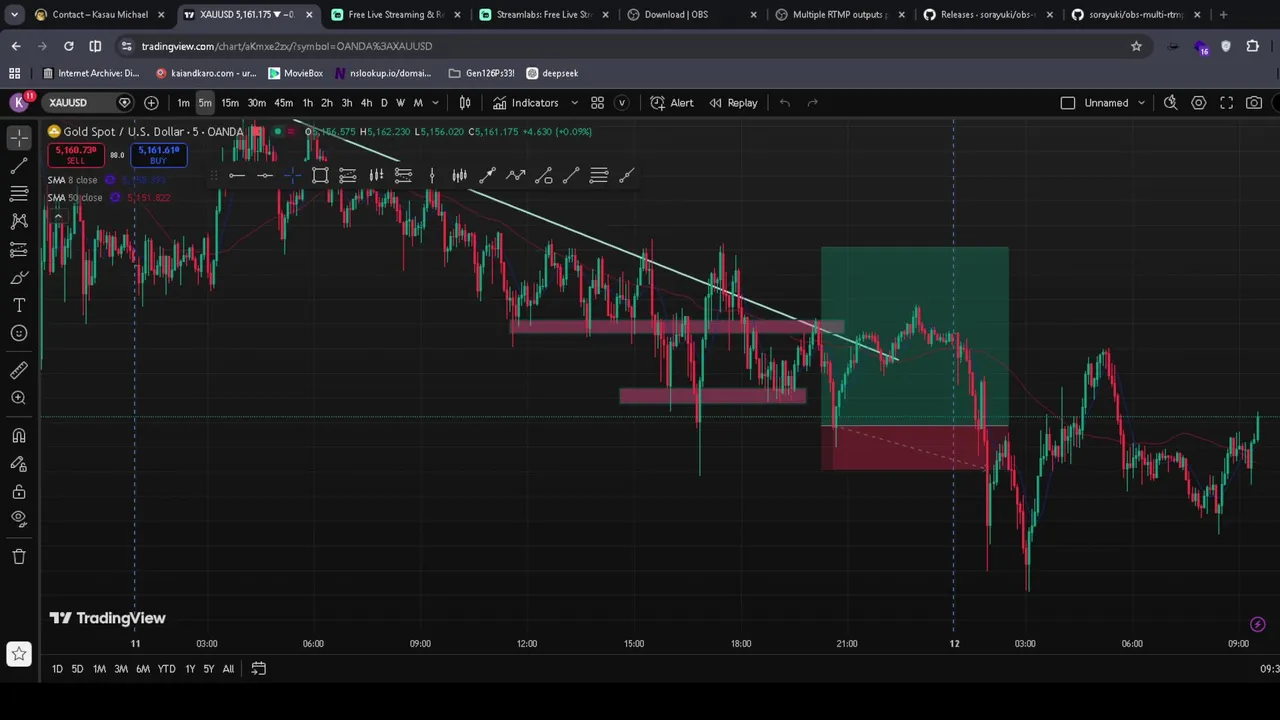Open the Indicators dialog
This screenshot has height=720, width=1280.
[x=526, y=103]
